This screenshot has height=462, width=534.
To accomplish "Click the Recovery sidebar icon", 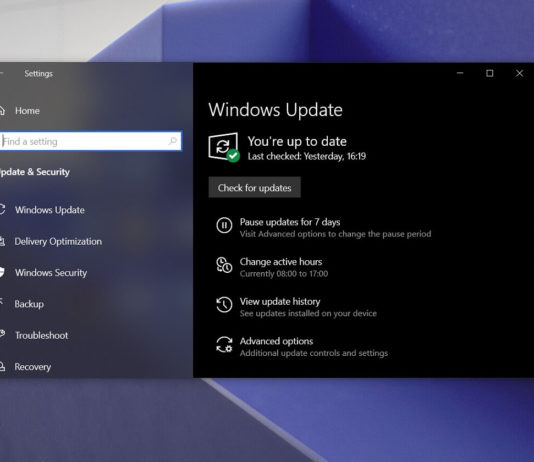I will pos(2,367).
